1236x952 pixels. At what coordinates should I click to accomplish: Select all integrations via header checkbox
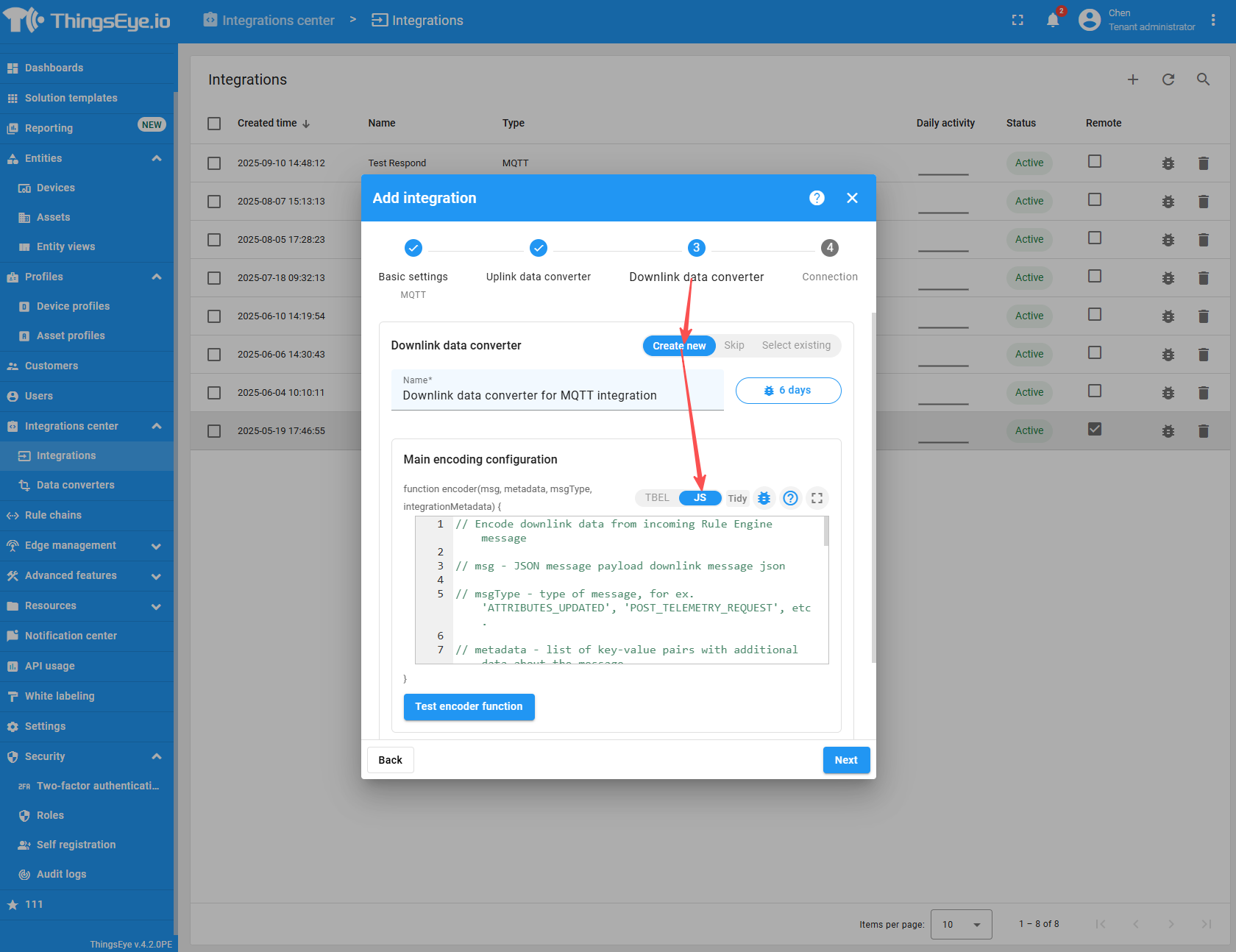click(x=213, y=123)
